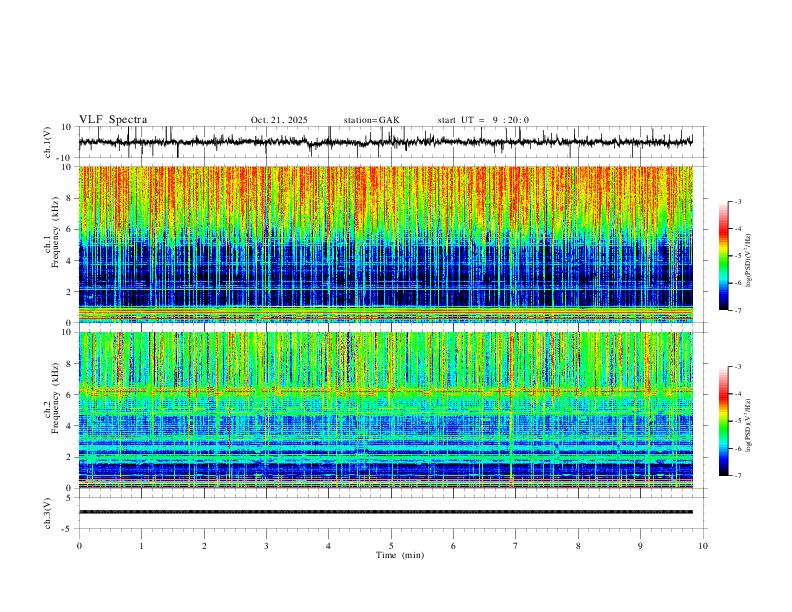Click the log(PSD) label beside ch.1 colorbar

[748, 261]
